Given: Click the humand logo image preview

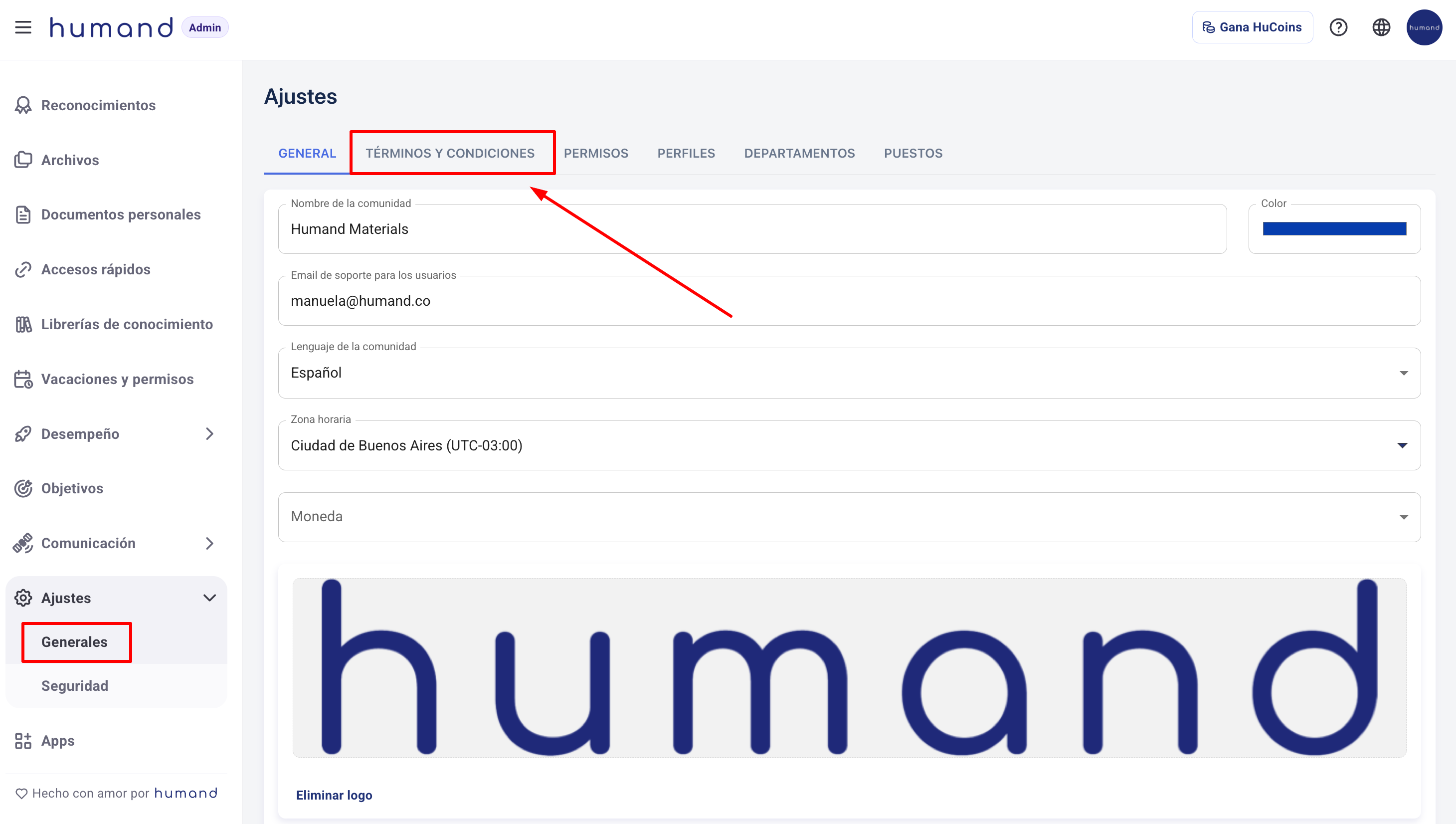Looking at the screenshot, I should click(849, 668).
